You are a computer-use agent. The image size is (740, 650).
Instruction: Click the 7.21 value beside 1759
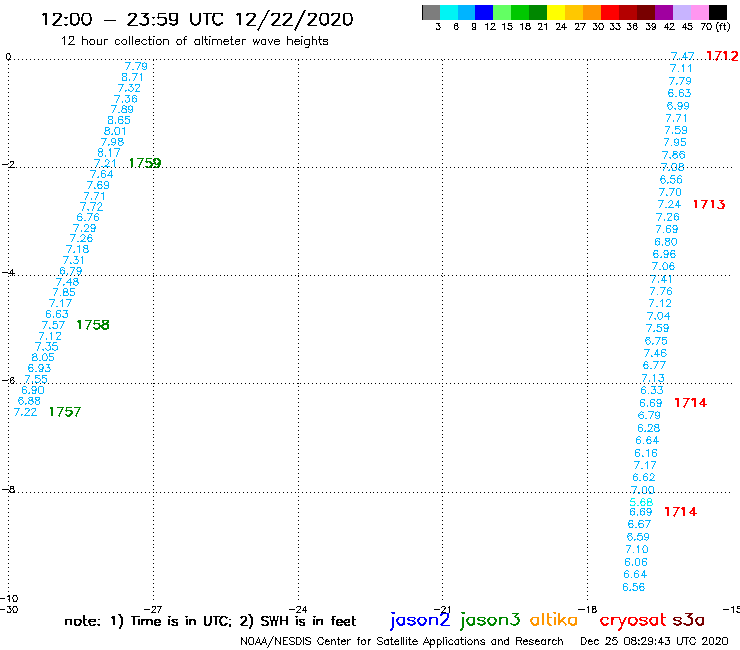[105, 163]
